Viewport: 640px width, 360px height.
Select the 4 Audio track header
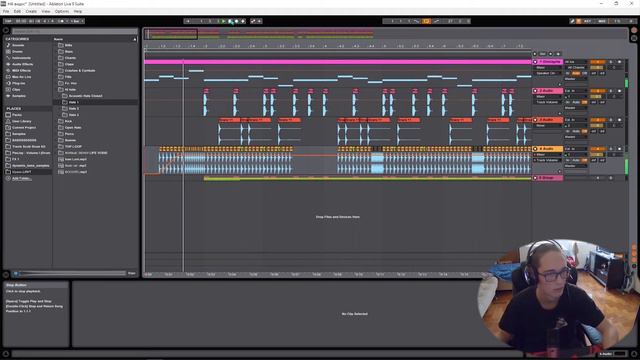click(551, 149)
